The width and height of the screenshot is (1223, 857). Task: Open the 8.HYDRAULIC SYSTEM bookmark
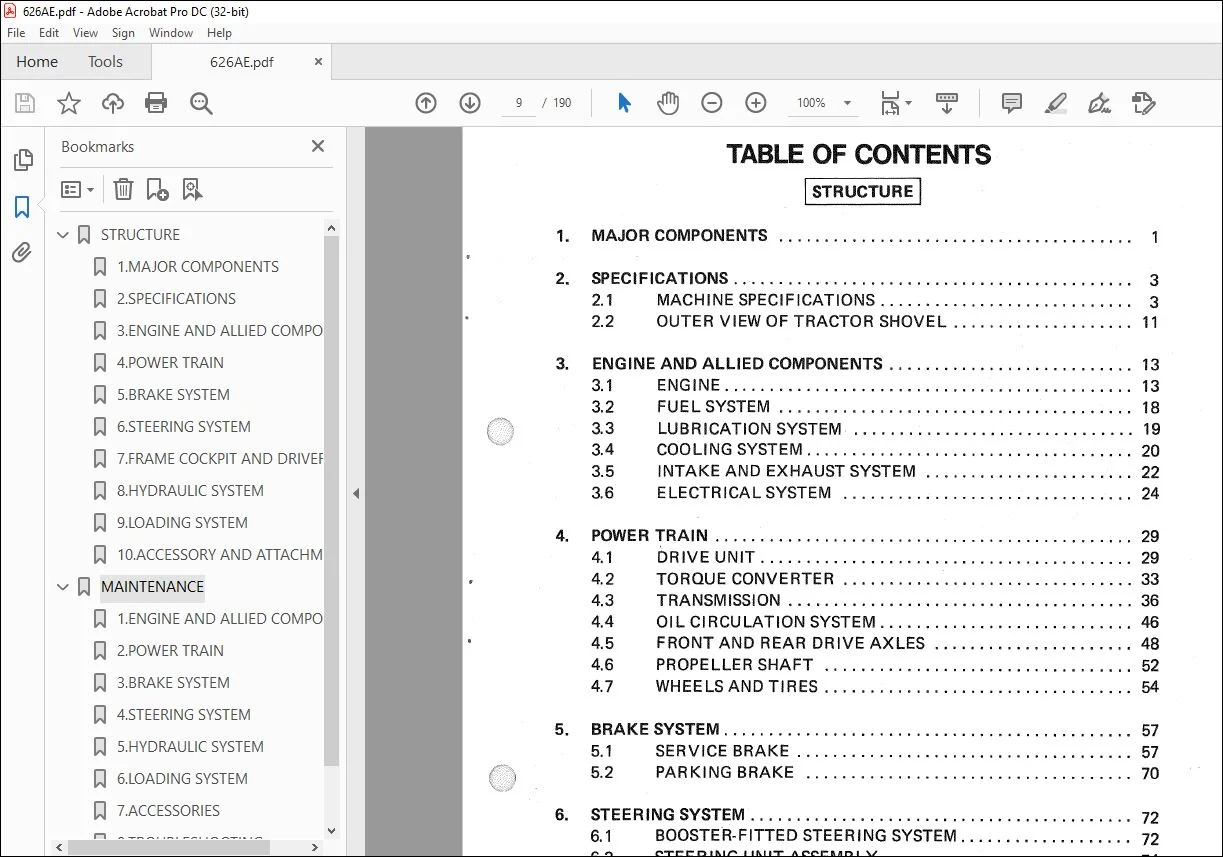[x=190, y=491]
